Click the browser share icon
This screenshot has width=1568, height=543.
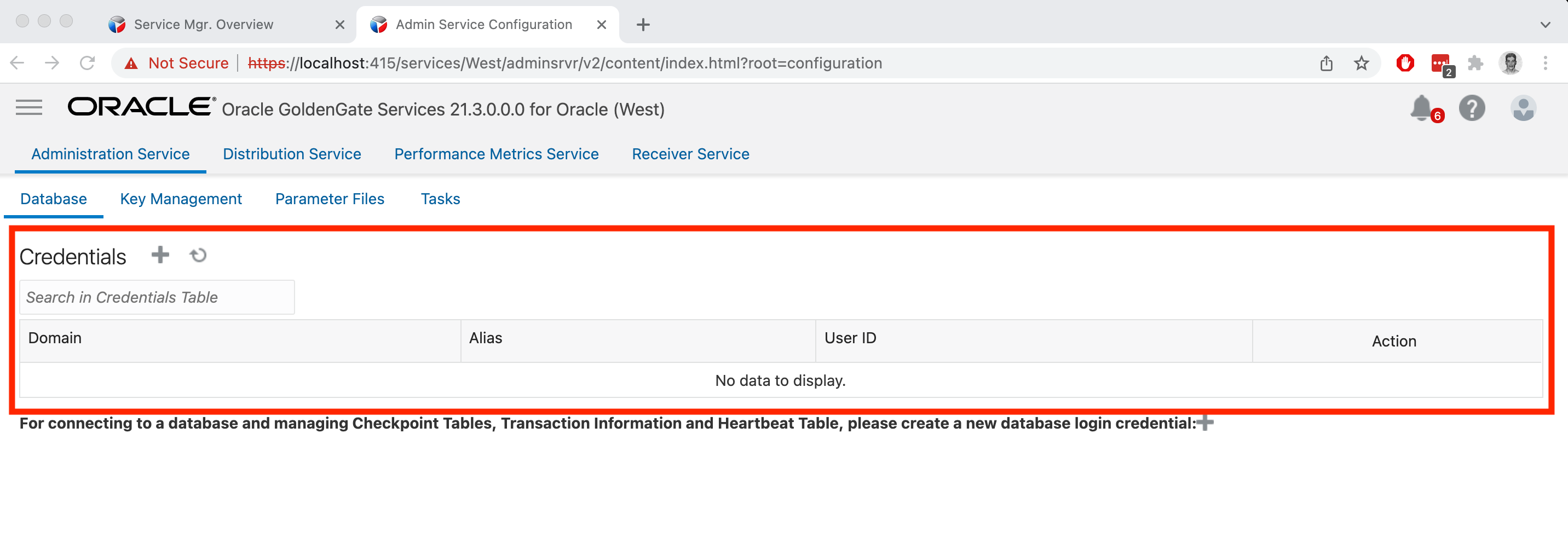click(1327, 63)
